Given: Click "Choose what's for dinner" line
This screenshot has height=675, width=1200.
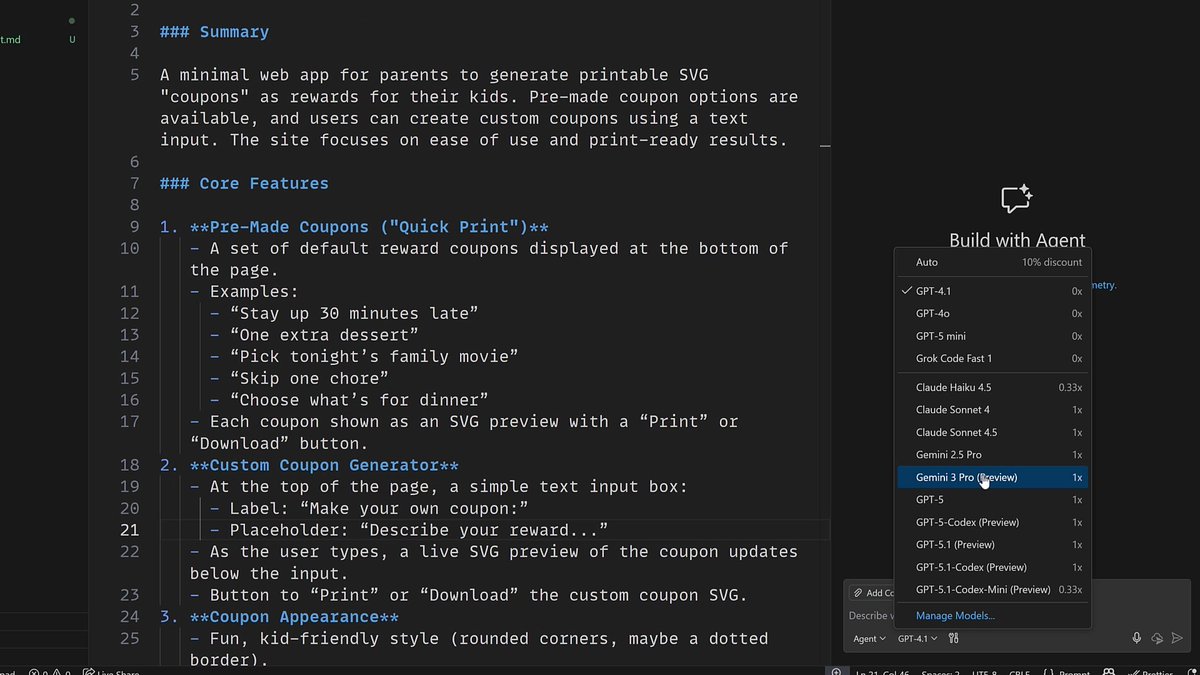Looking at the screenshot, I should tap(349, 400).
